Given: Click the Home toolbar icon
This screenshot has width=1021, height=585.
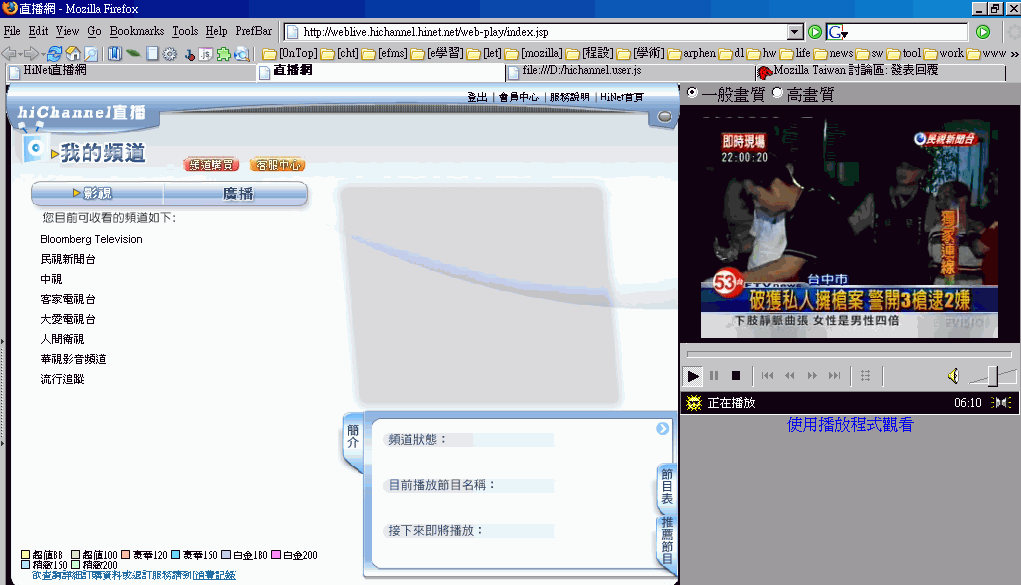Looking at the screenshot, I should (x=72, y=53).
